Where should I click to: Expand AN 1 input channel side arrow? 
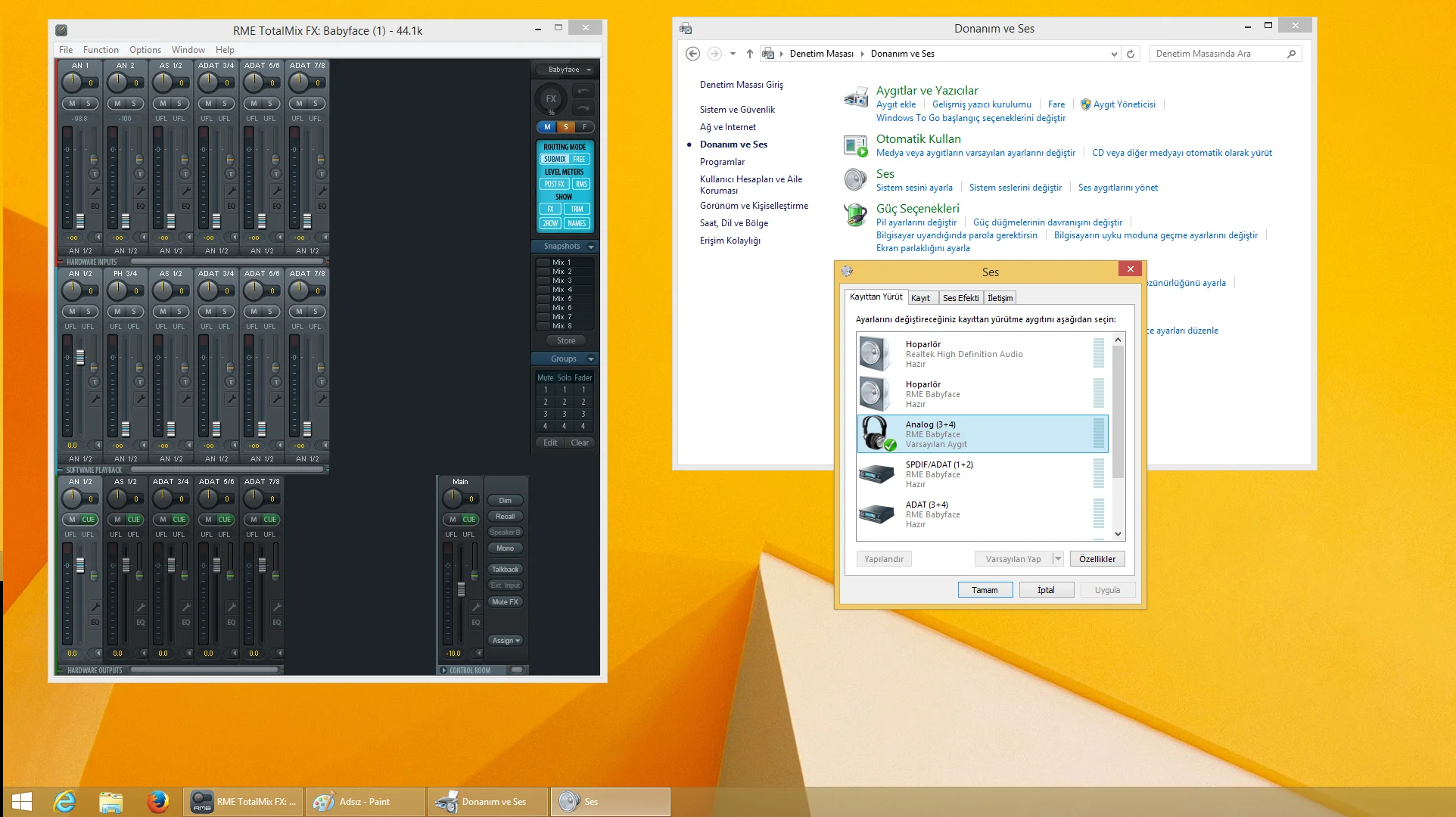99,238
